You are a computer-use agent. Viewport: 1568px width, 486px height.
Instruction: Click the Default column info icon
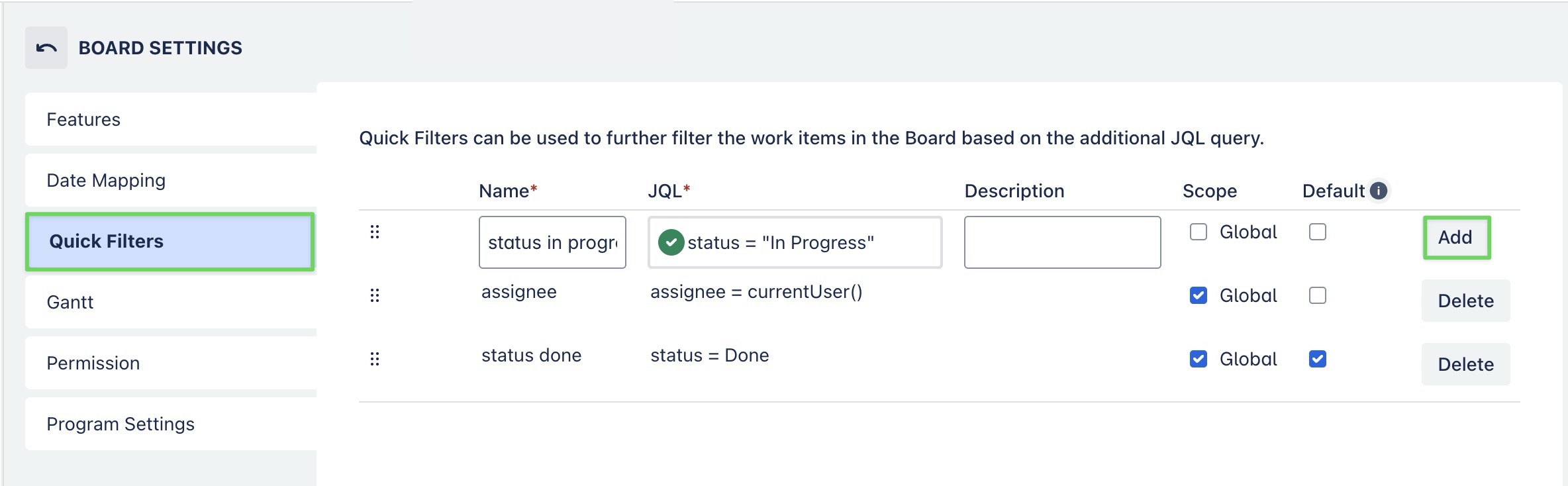click(1379, 191)
